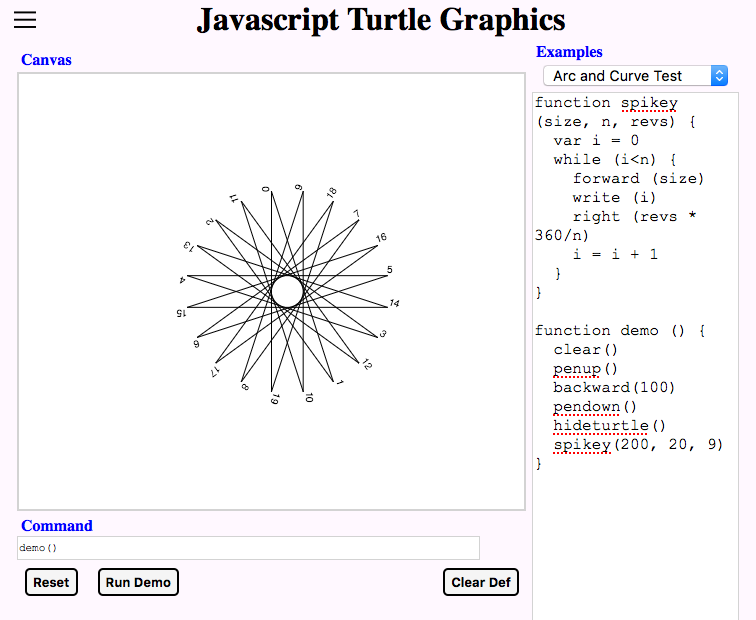The height and width of the screenshot is (620, 756).
Task: Click the Command heading
Action: 57,526
